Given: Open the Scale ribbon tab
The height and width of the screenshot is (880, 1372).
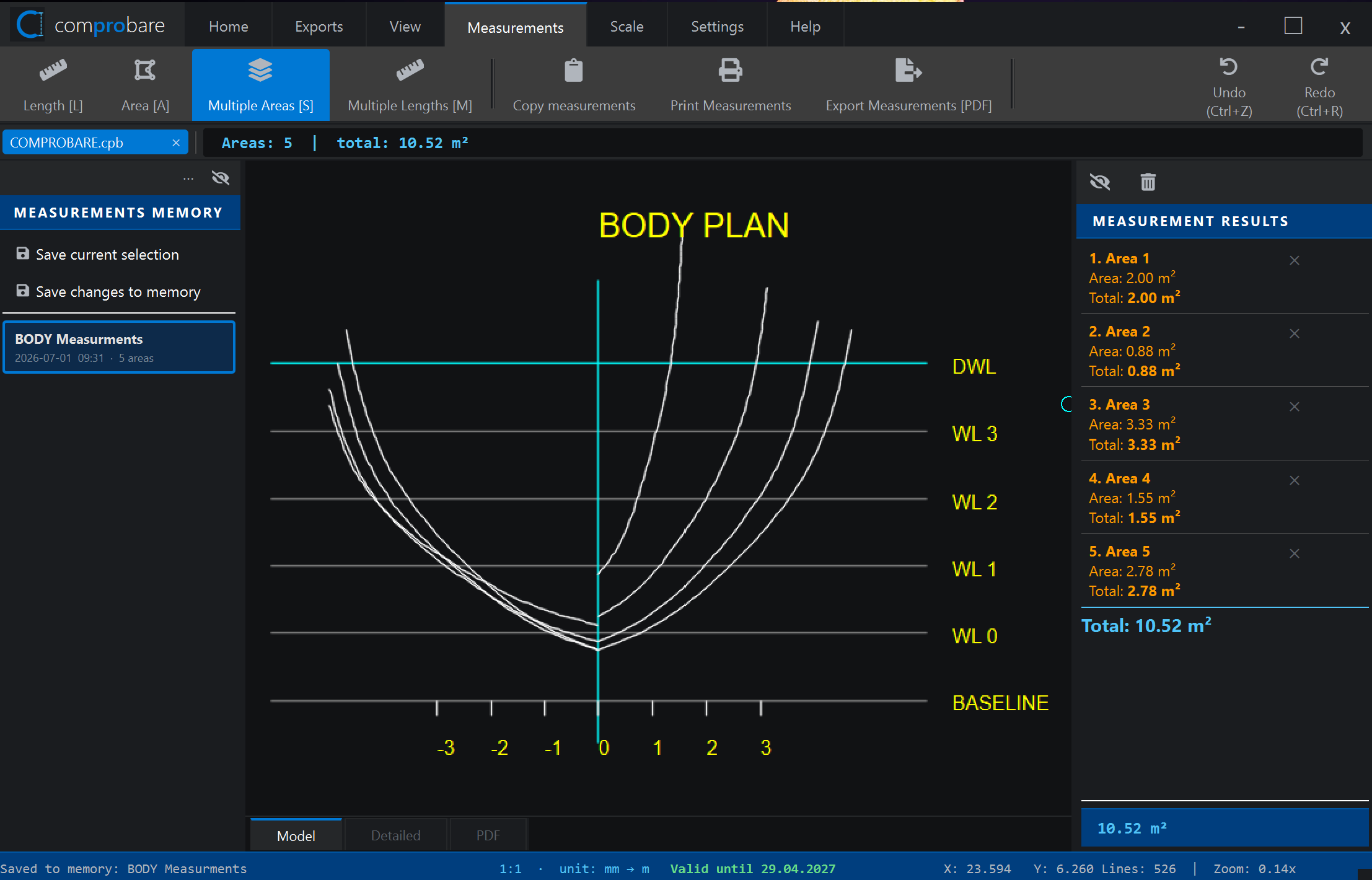Looking at the screenshot, I should tap(627, 27).
